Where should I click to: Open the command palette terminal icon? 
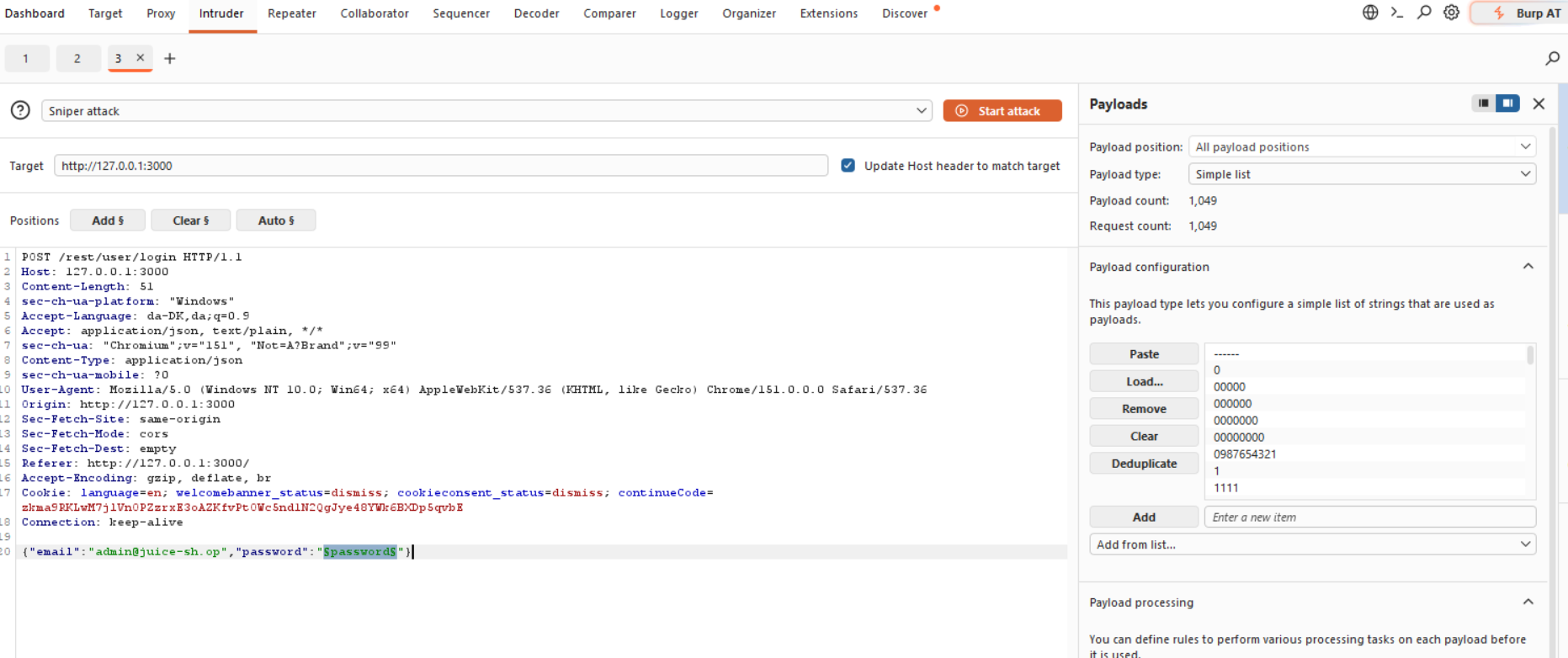point(1397,13)
